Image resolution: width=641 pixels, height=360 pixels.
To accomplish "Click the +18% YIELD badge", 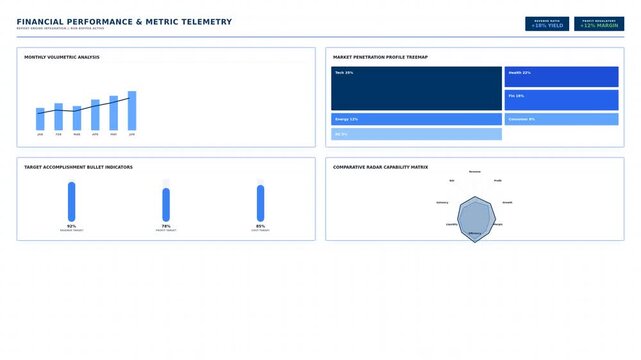I will point(547,24).
